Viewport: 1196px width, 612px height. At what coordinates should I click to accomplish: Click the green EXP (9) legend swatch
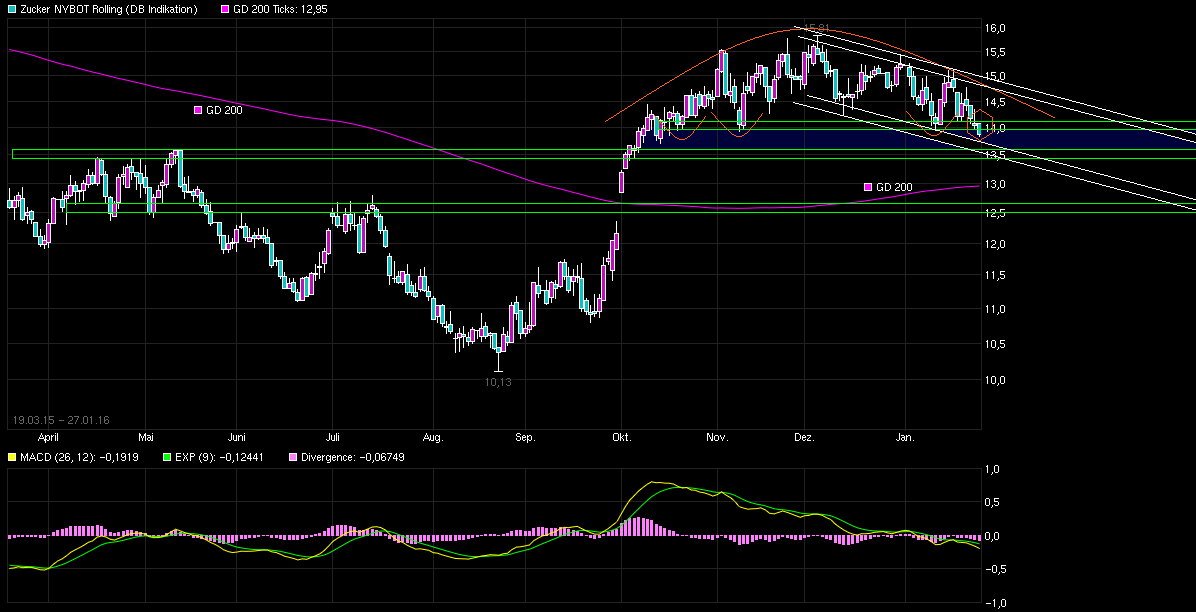(x=167, y=457)
